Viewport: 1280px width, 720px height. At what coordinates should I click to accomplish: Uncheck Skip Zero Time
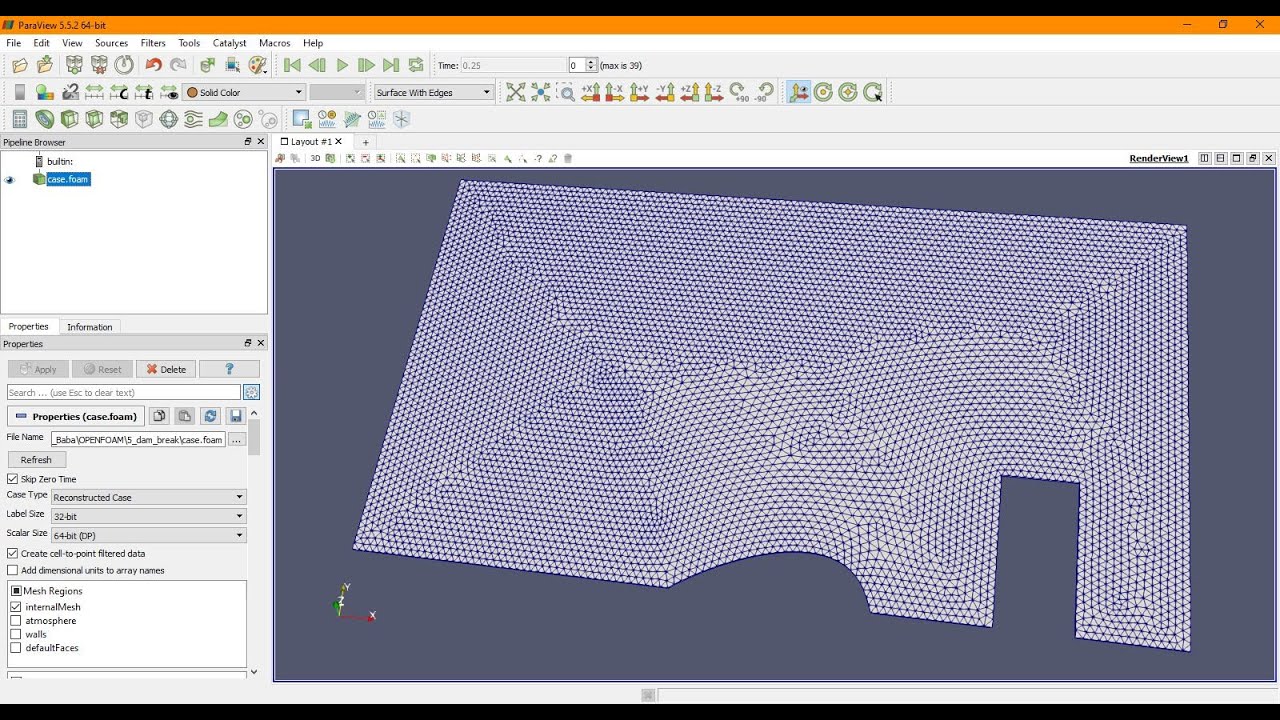pyautogui.click(x=13, y=479)
